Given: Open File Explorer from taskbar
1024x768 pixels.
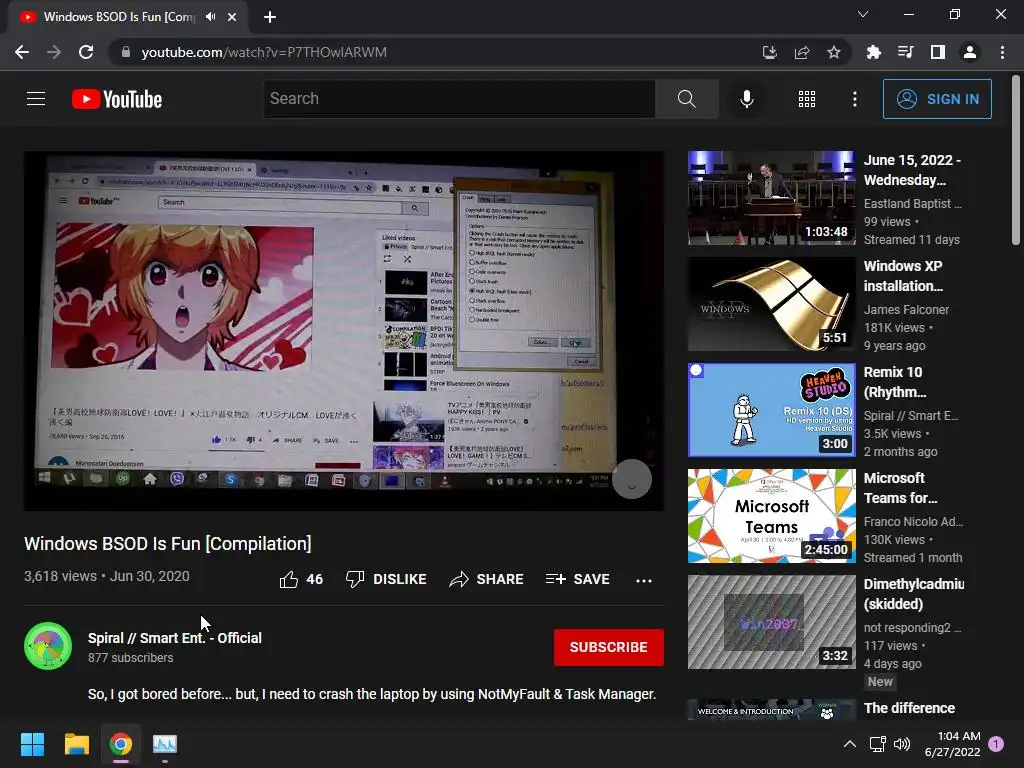Looking at the screenshot, I should tap(76, 744).
